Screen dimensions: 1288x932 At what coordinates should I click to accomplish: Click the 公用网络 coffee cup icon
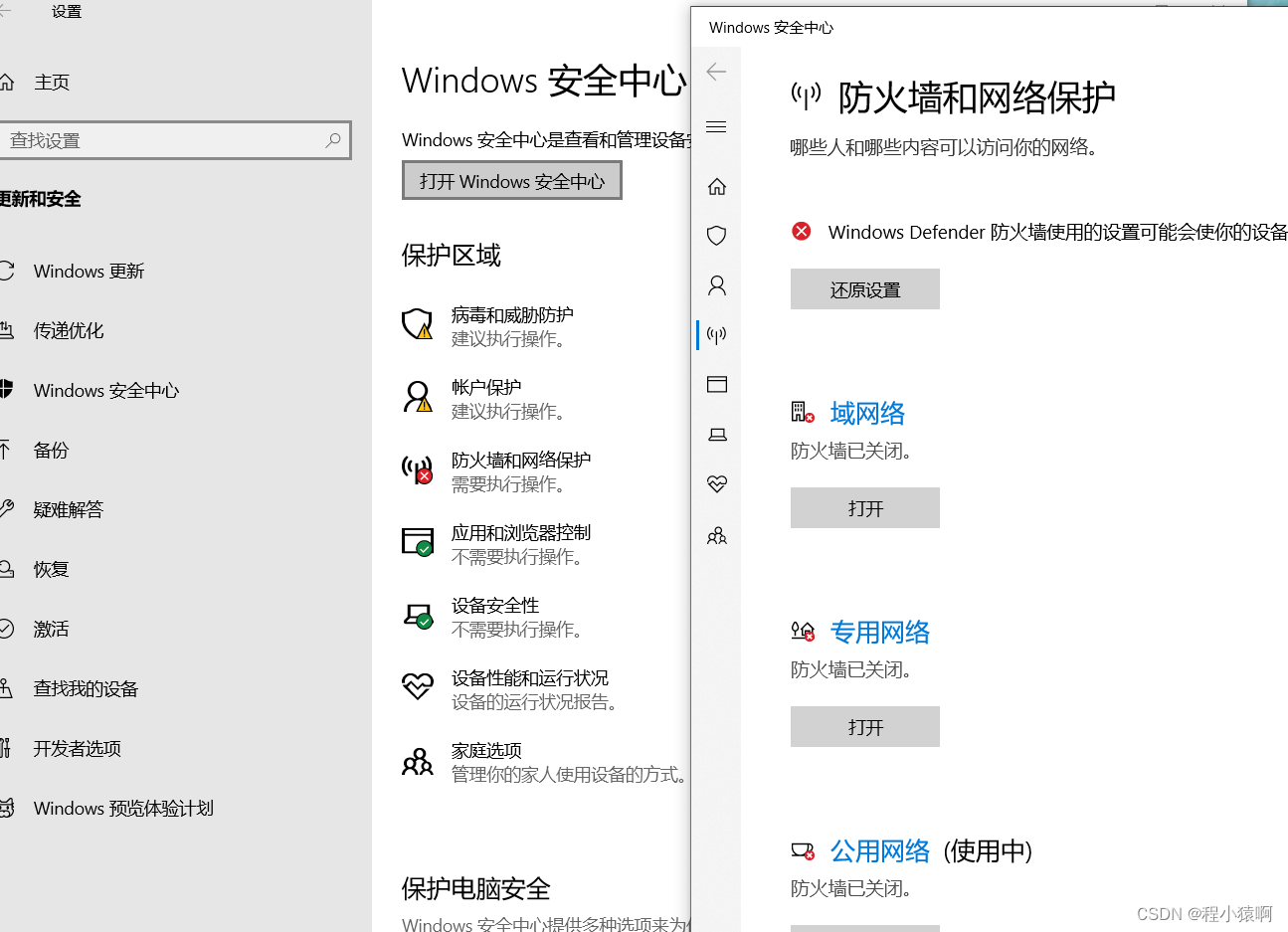pyautogui.click(x=803, y=850)
